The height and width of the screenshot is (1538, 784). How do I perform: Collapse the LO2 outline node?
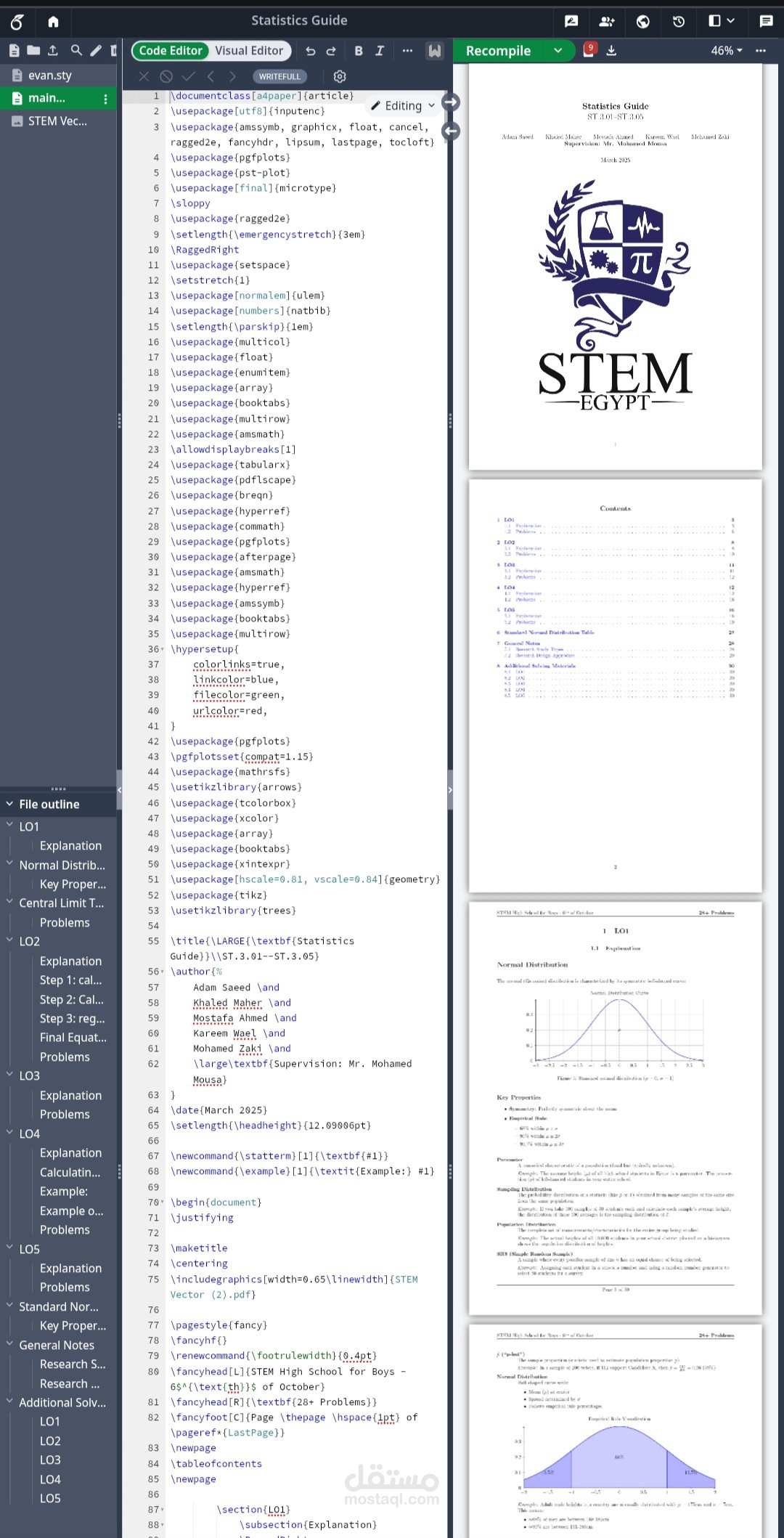tap(9, 940)
